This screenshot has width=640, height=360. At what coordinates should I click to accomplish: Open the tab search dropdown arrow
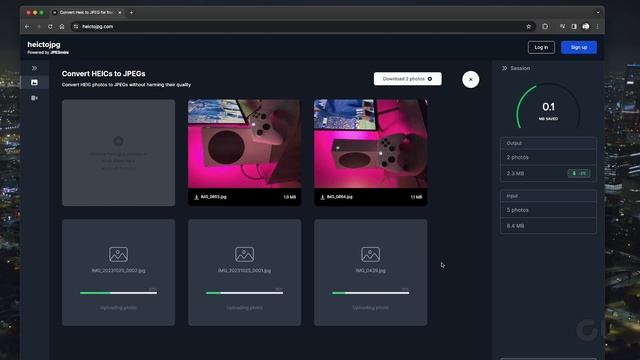598,13
